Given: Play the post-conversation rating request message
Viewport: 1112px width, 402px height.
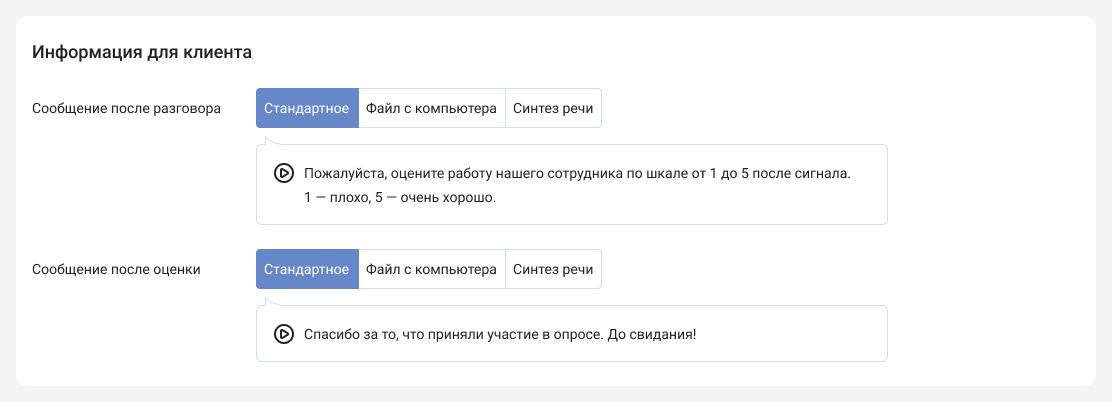Looking at the screenshot, I should click(283, 173).
